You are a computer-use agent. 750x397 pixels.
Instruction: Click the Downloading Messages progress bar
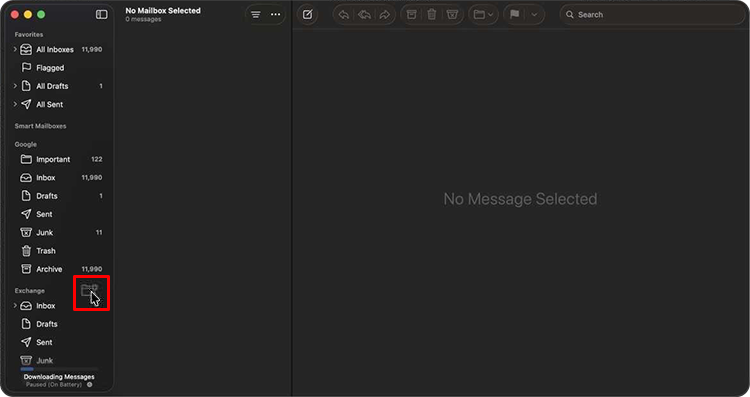59,369
